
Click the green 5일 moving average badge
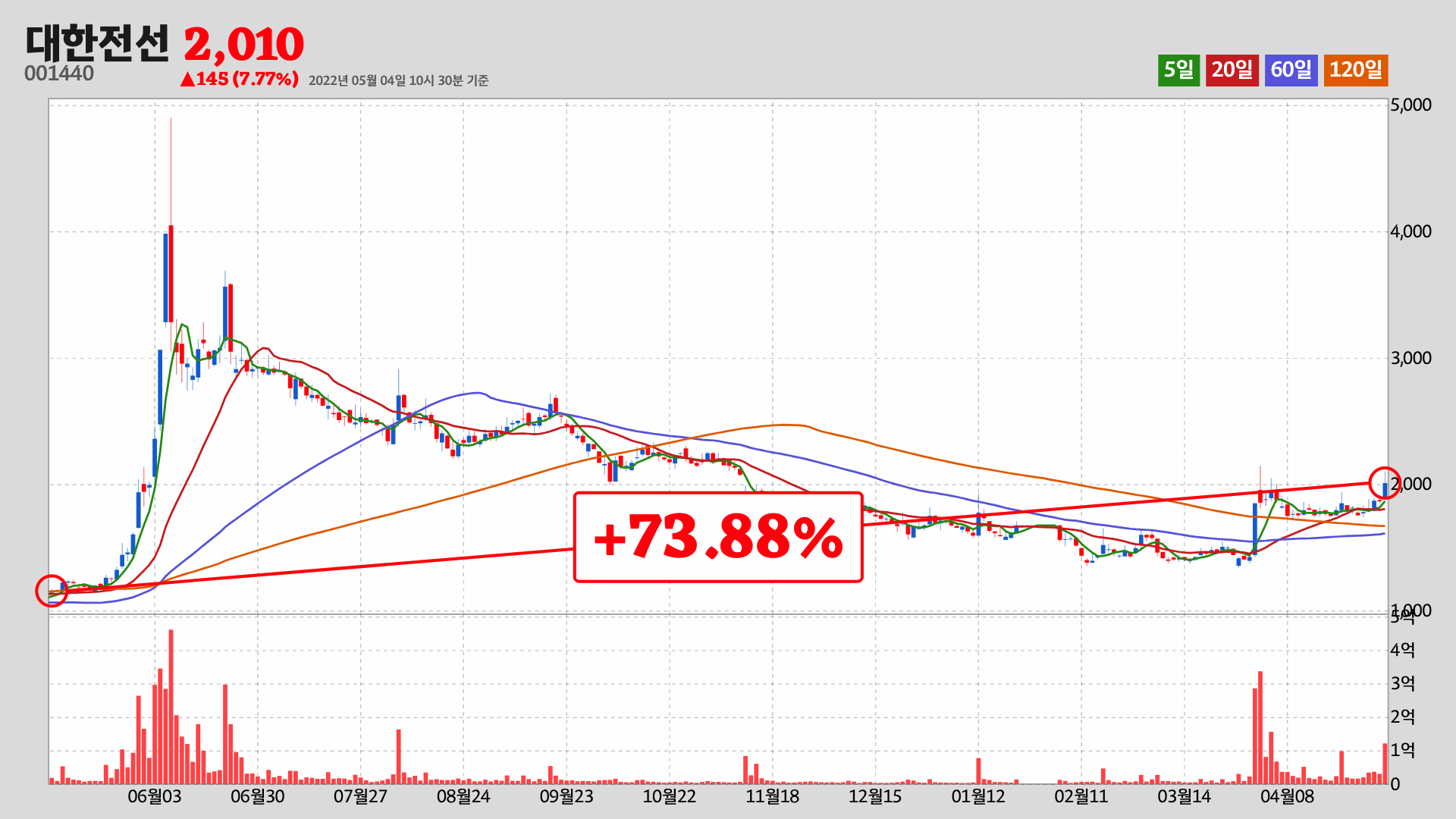pyautogui.click(x=1178, y=70)
